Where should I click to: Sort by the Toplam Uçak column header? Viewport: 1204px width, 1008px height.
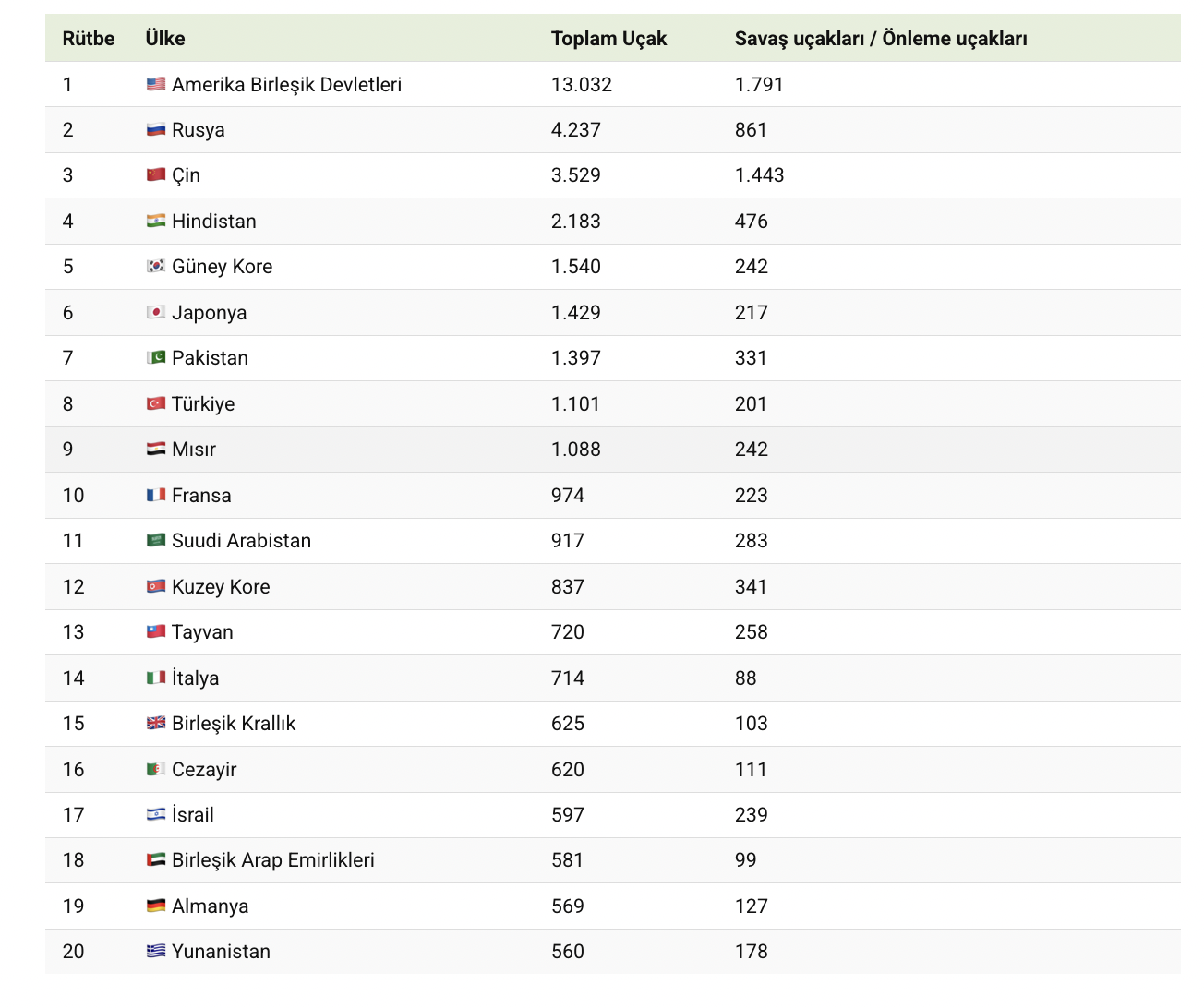(608, 38)
